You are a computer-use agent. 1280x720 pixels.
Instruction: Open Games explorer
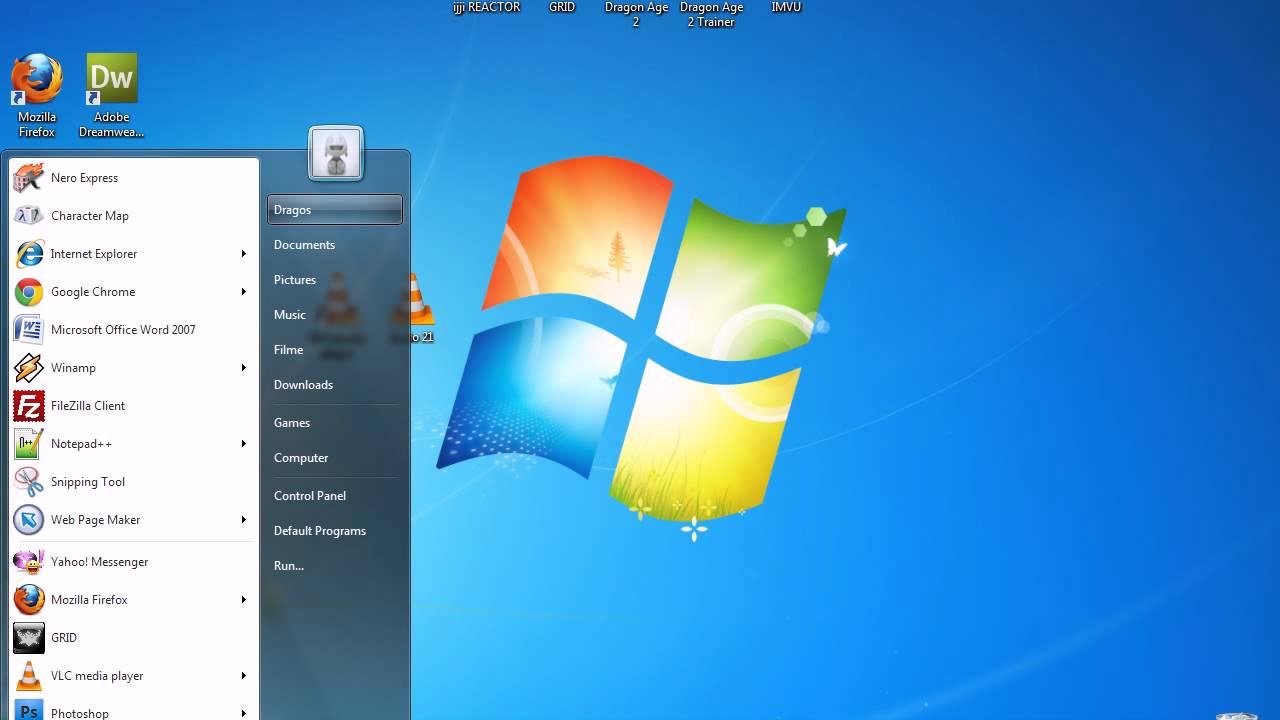[x=335, y=423]
